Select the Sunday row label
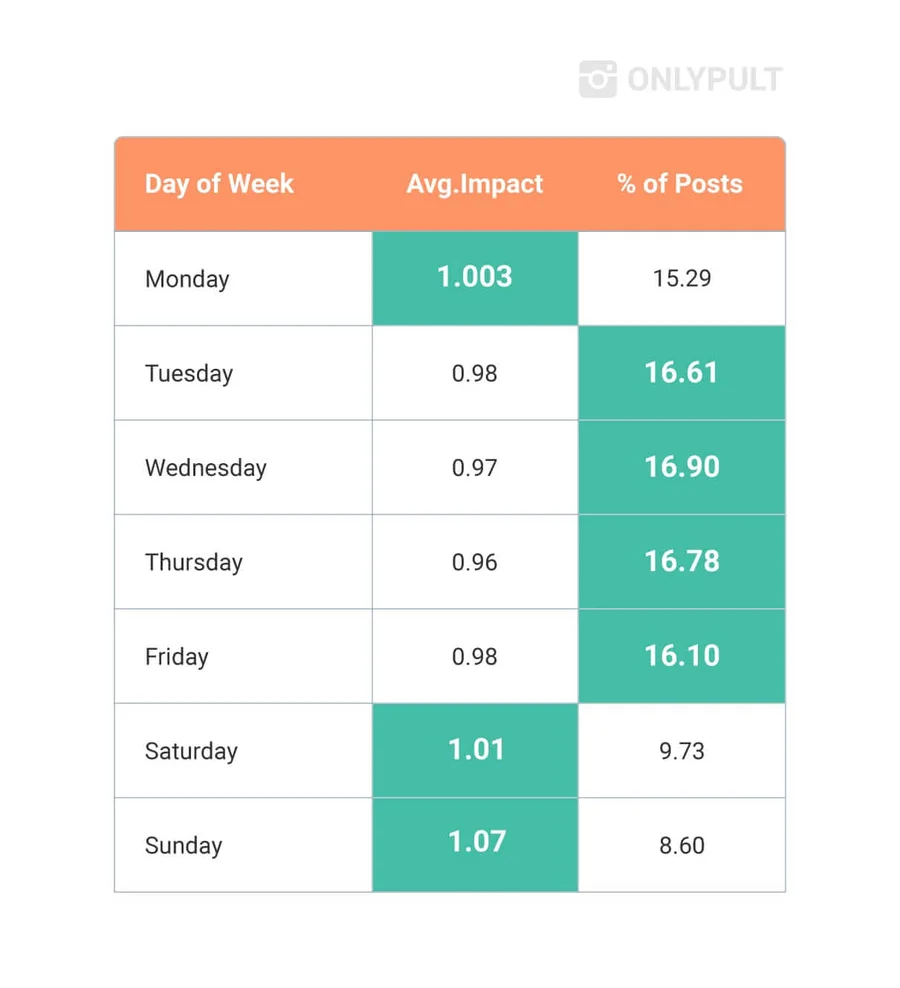The image size is (900, 988). (183, 846)
